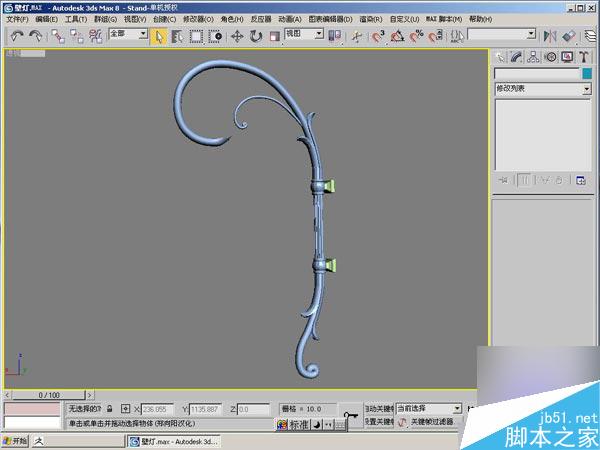Activate the Select Object arrow tool

158,36
